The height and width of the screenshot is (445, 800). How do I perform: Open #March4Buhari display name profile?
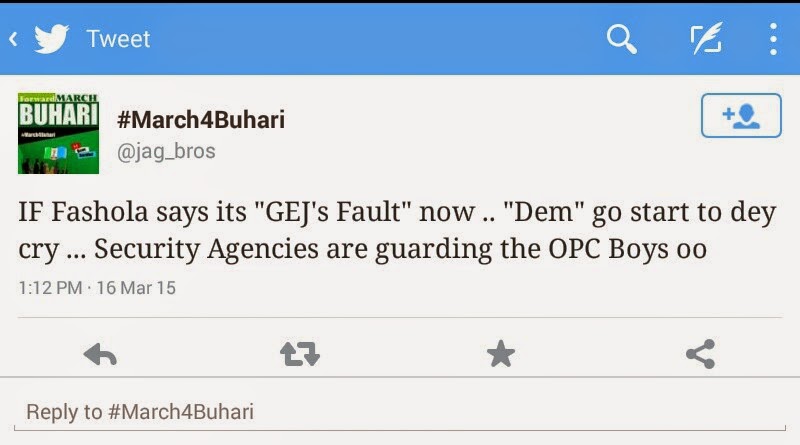(201, 120)
